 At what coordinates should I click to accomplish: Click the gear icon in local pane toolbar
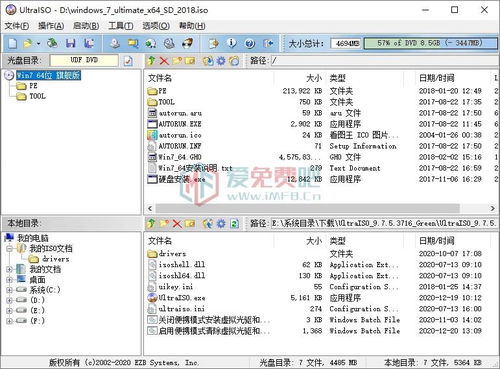221,223
